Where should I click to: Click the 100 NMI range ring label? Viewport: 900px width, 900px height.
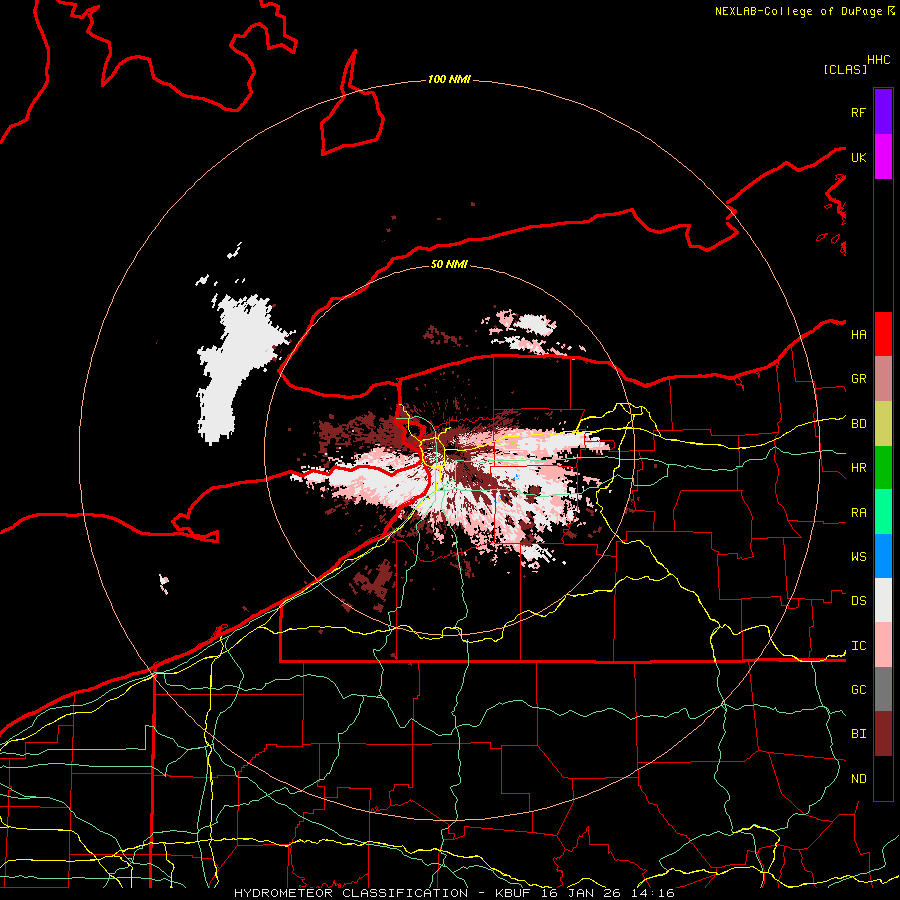[449, 79]
